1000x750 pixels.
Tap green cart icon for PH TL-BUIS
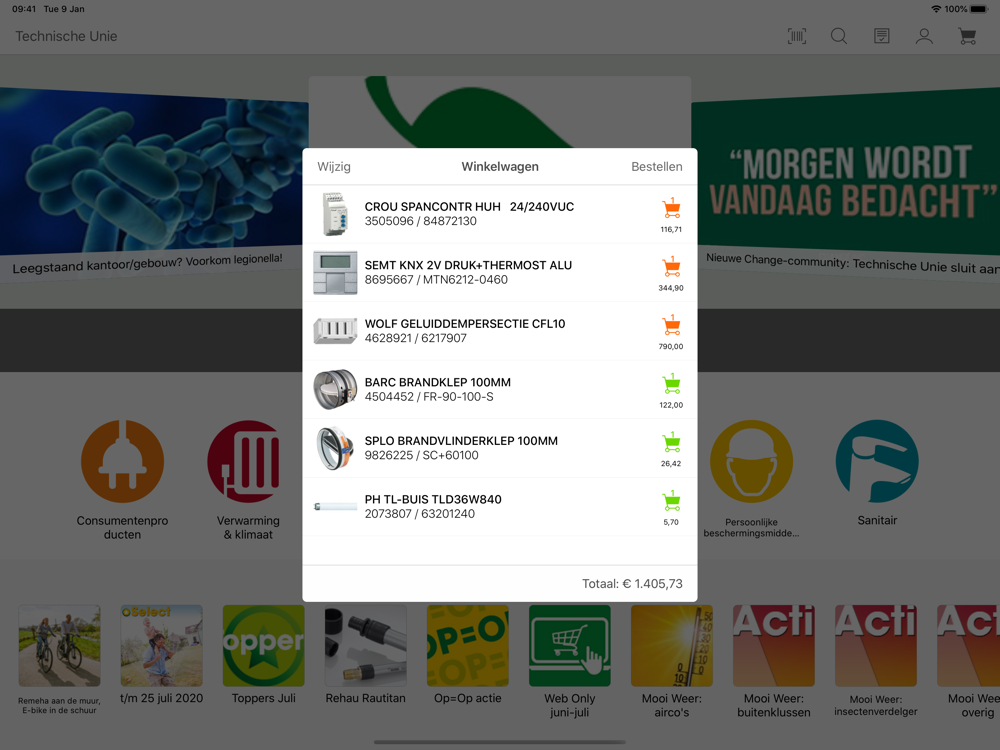(671, 501)
